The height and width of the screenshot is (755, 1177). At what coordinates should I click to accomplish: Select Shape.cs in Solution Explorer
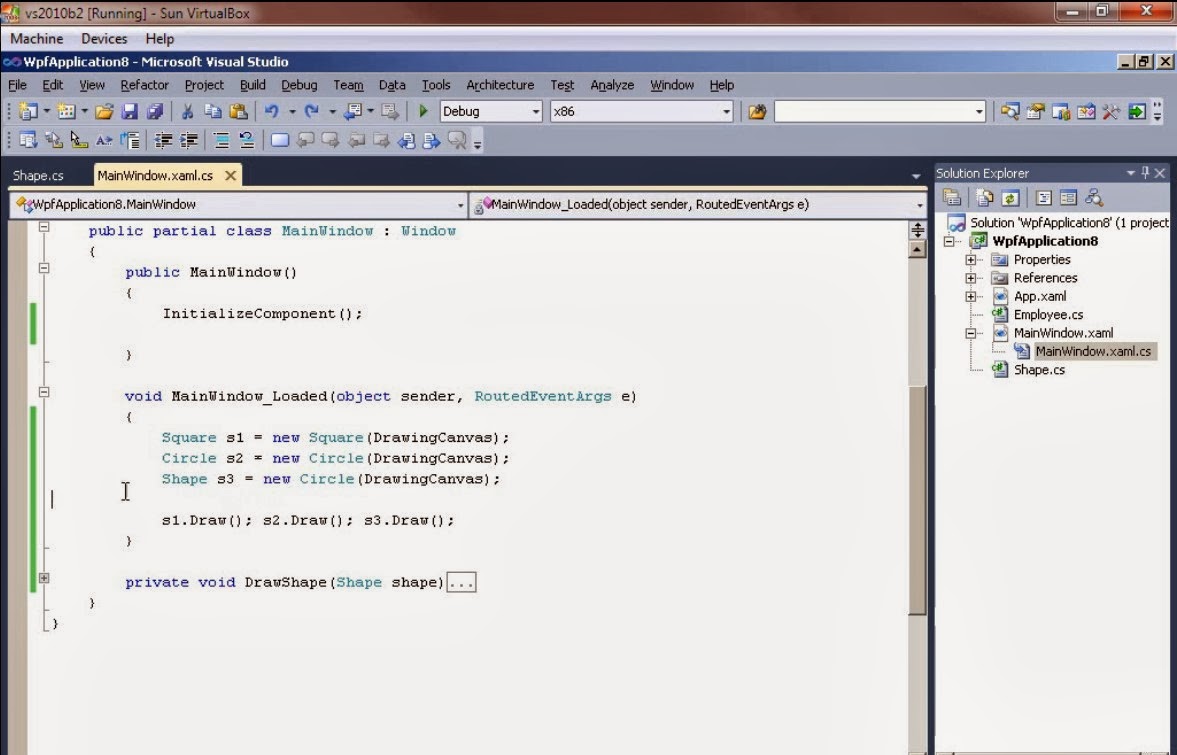click(x=1039, y=369)
